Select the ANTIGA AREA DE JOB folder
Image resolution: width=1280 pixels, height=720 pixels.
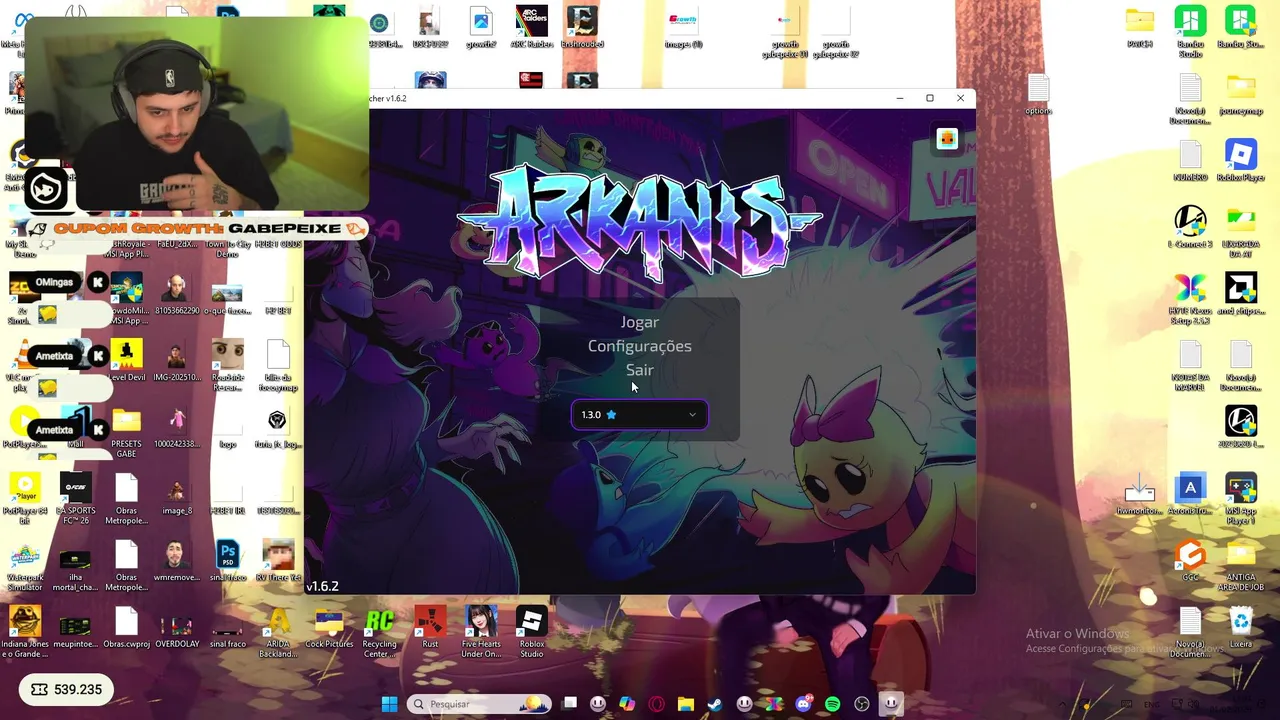pyautogui.click(x=1241, y=566)
